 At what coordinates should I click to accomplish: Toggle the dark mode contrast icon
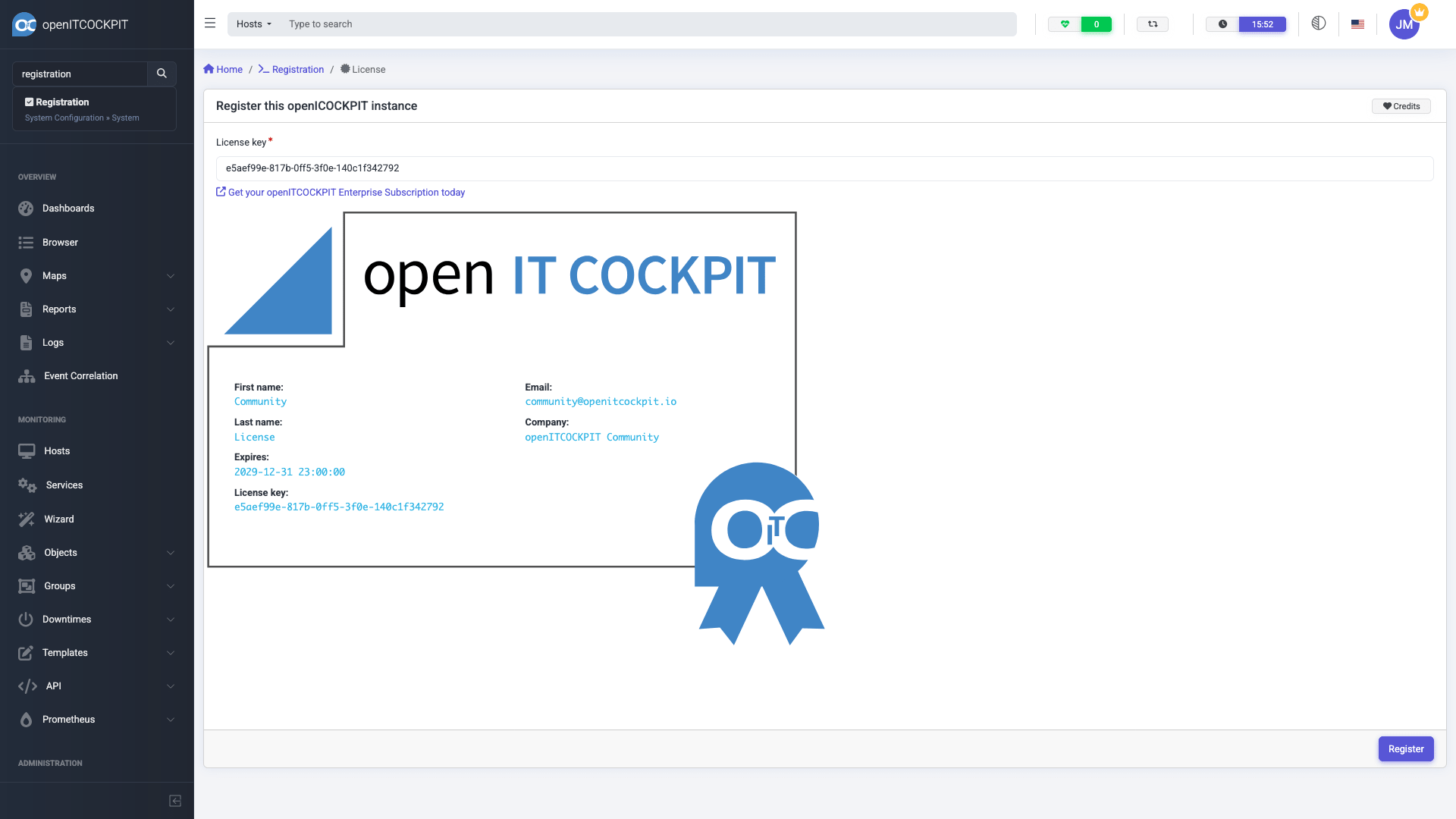(1319, 23)
